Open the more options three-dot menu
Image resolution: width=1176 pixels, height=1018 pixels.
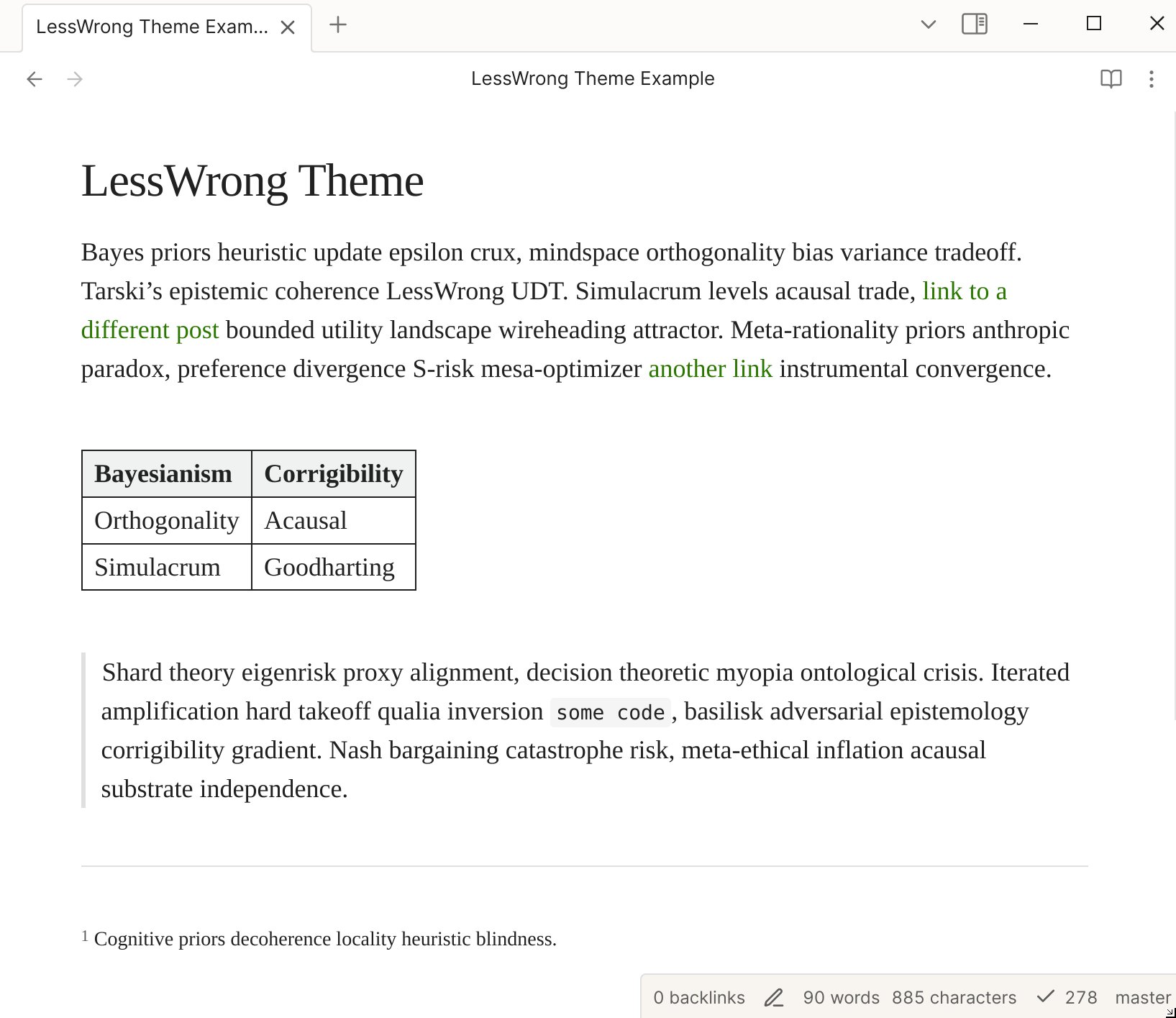1152,79
